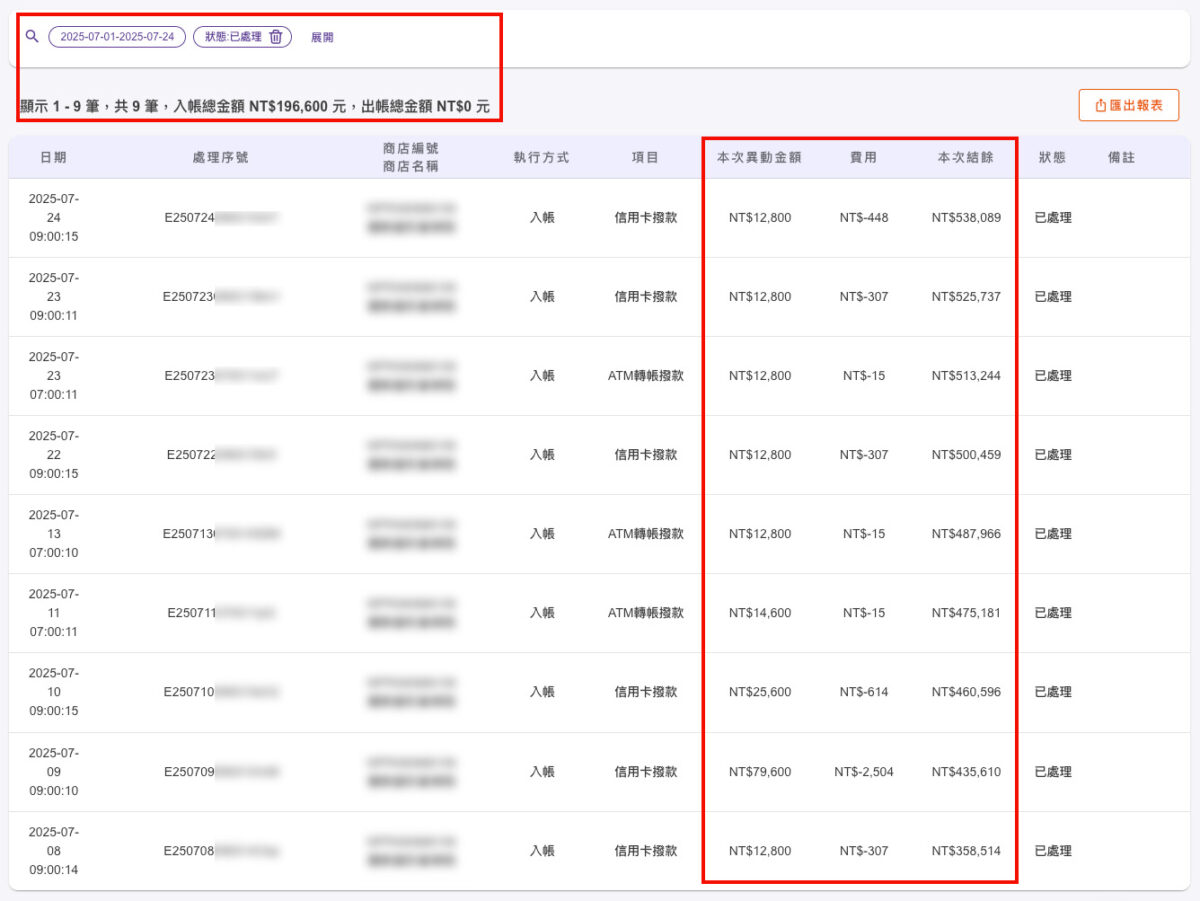Sort by the 本次結餘 column header
Viewport: 1200px width, 901px height.
pos(965,158)
